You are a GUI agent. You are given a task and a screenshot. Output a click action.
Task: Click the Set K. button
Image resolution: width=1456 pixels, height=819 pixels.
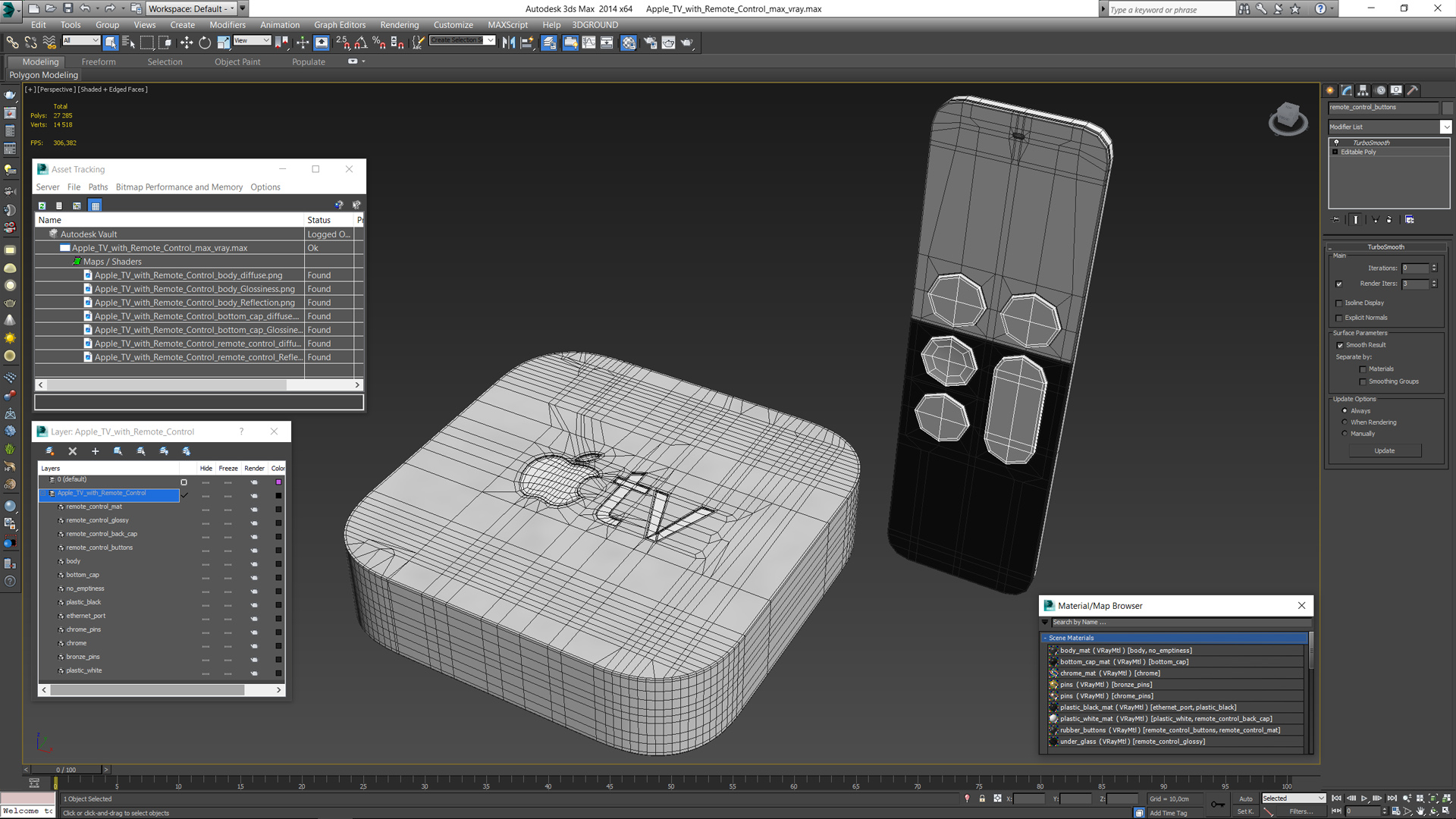[x=1245, y=811]
